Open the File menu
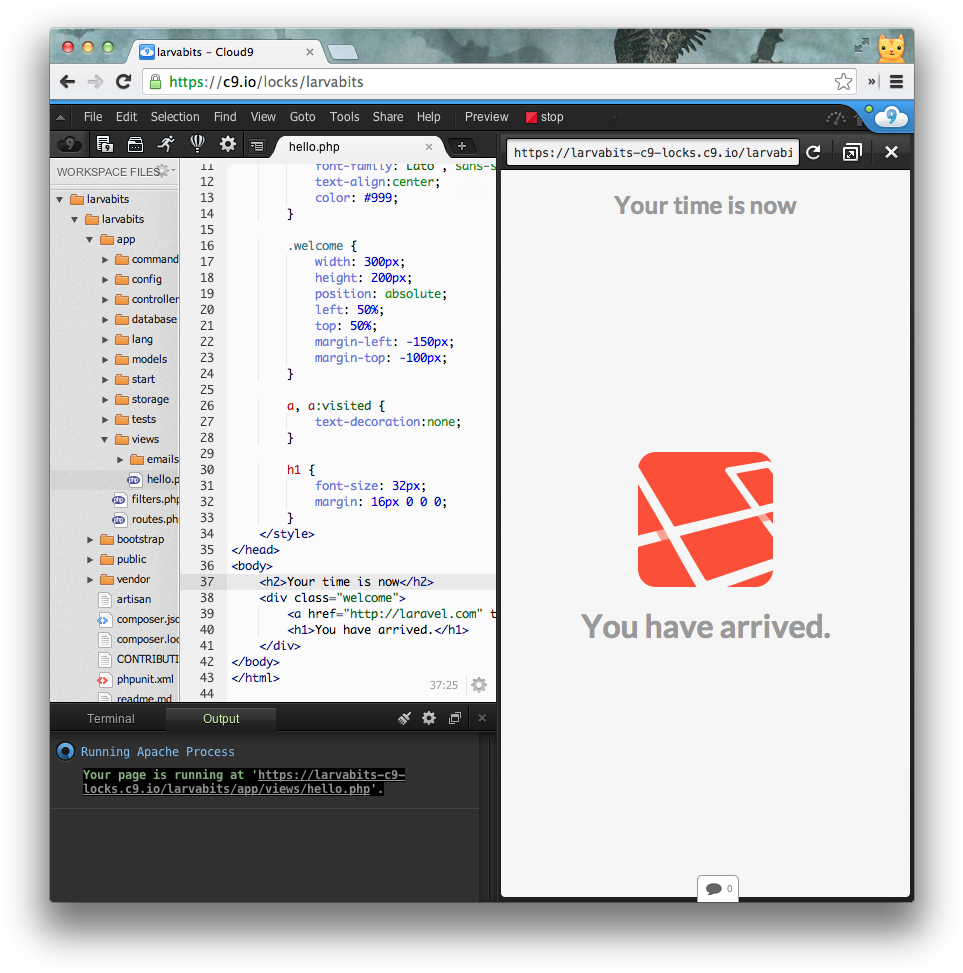 point(93,117)
